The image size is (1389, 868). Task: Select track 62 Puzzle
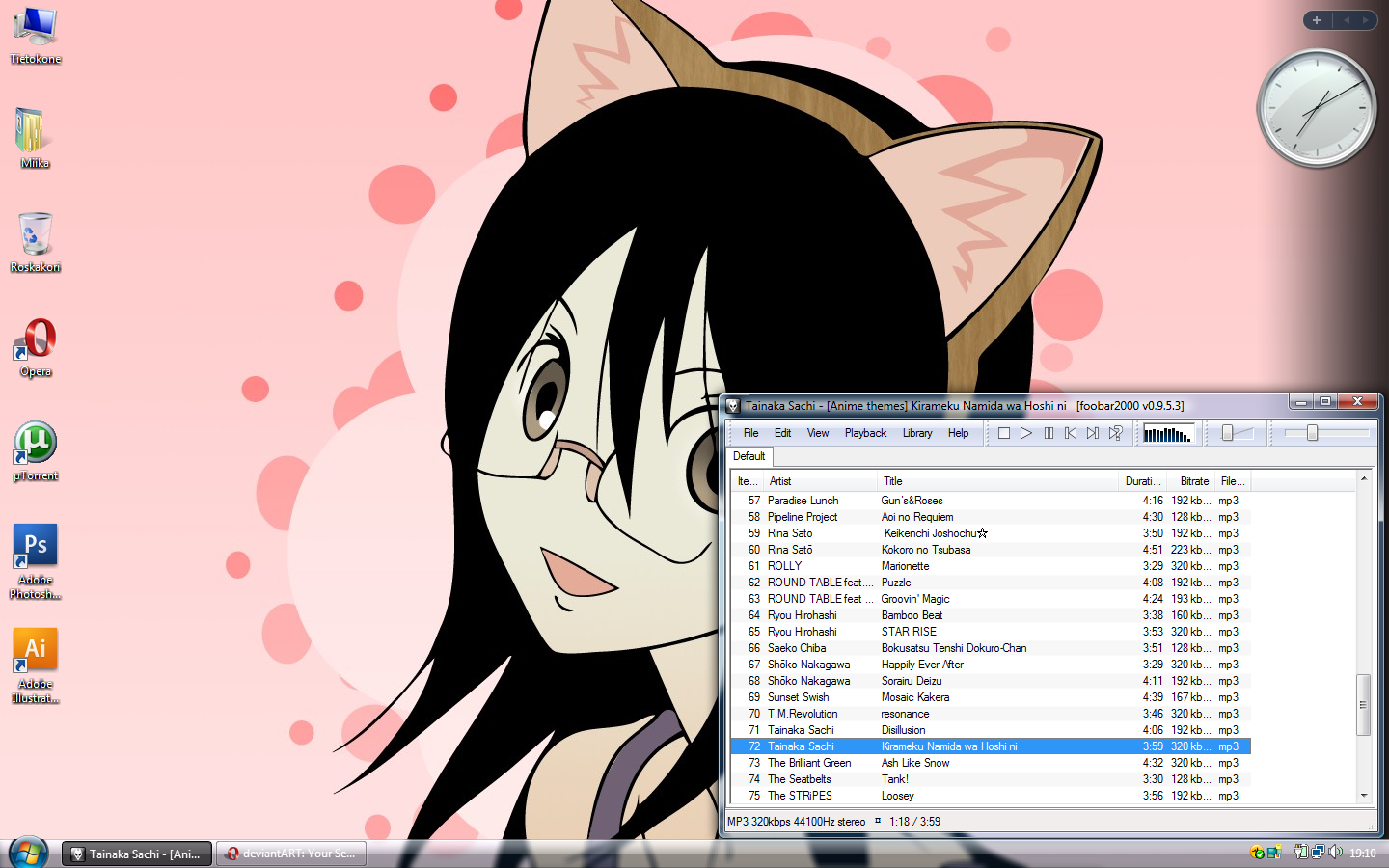point(992,583)
